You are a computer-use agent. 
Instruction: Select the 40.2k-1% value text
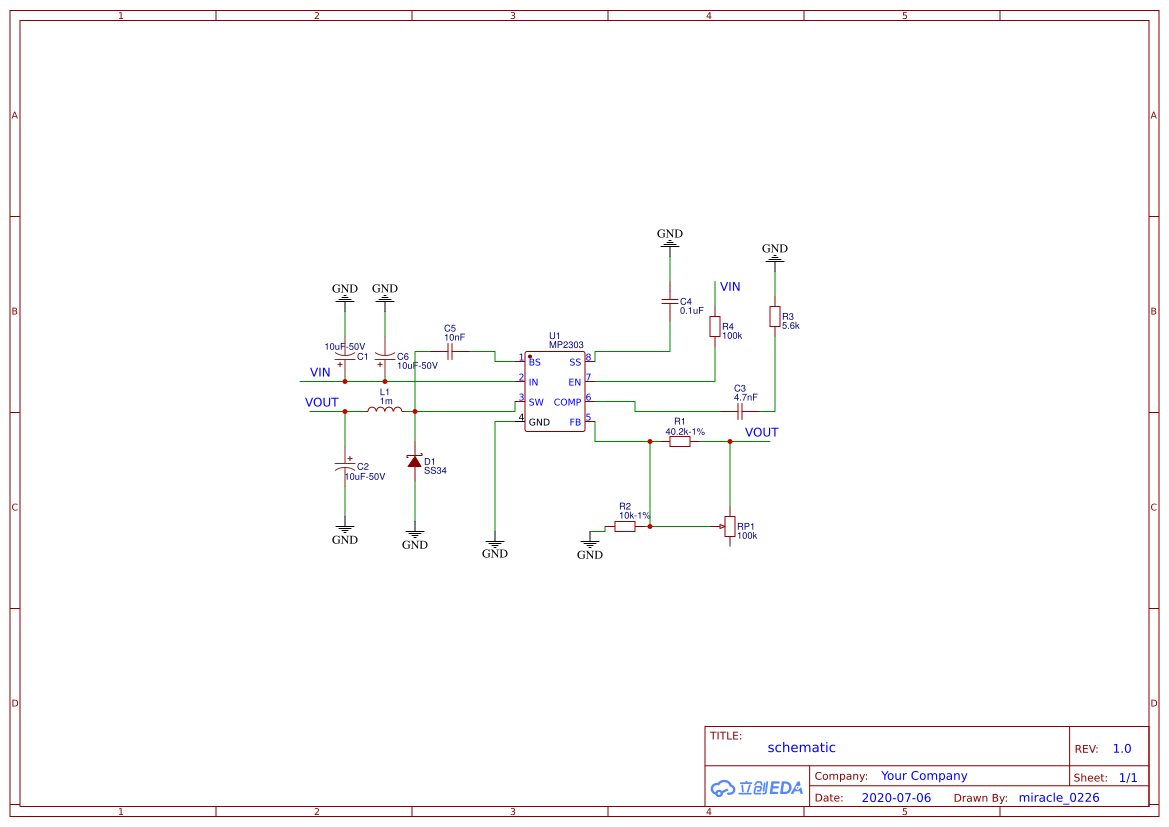[684, 432]
